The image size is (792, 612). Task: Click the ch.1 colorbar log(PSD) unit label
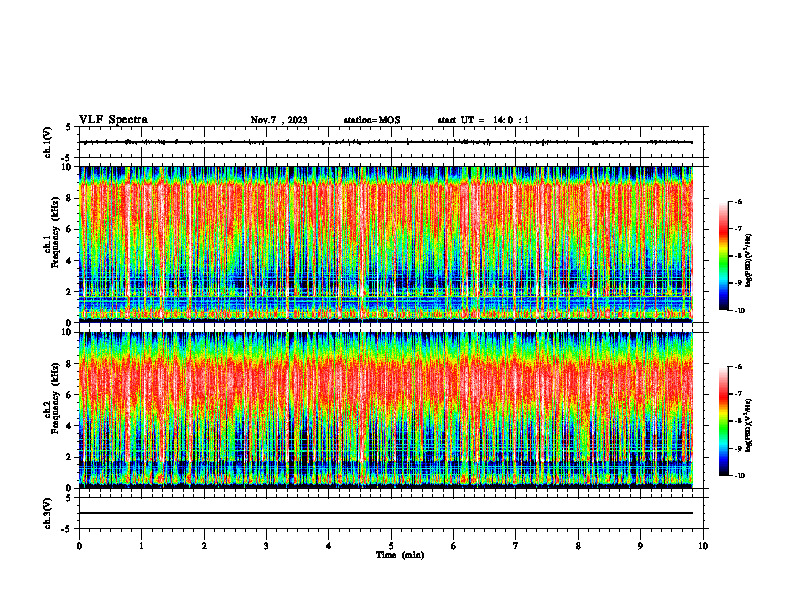point(749,261)
